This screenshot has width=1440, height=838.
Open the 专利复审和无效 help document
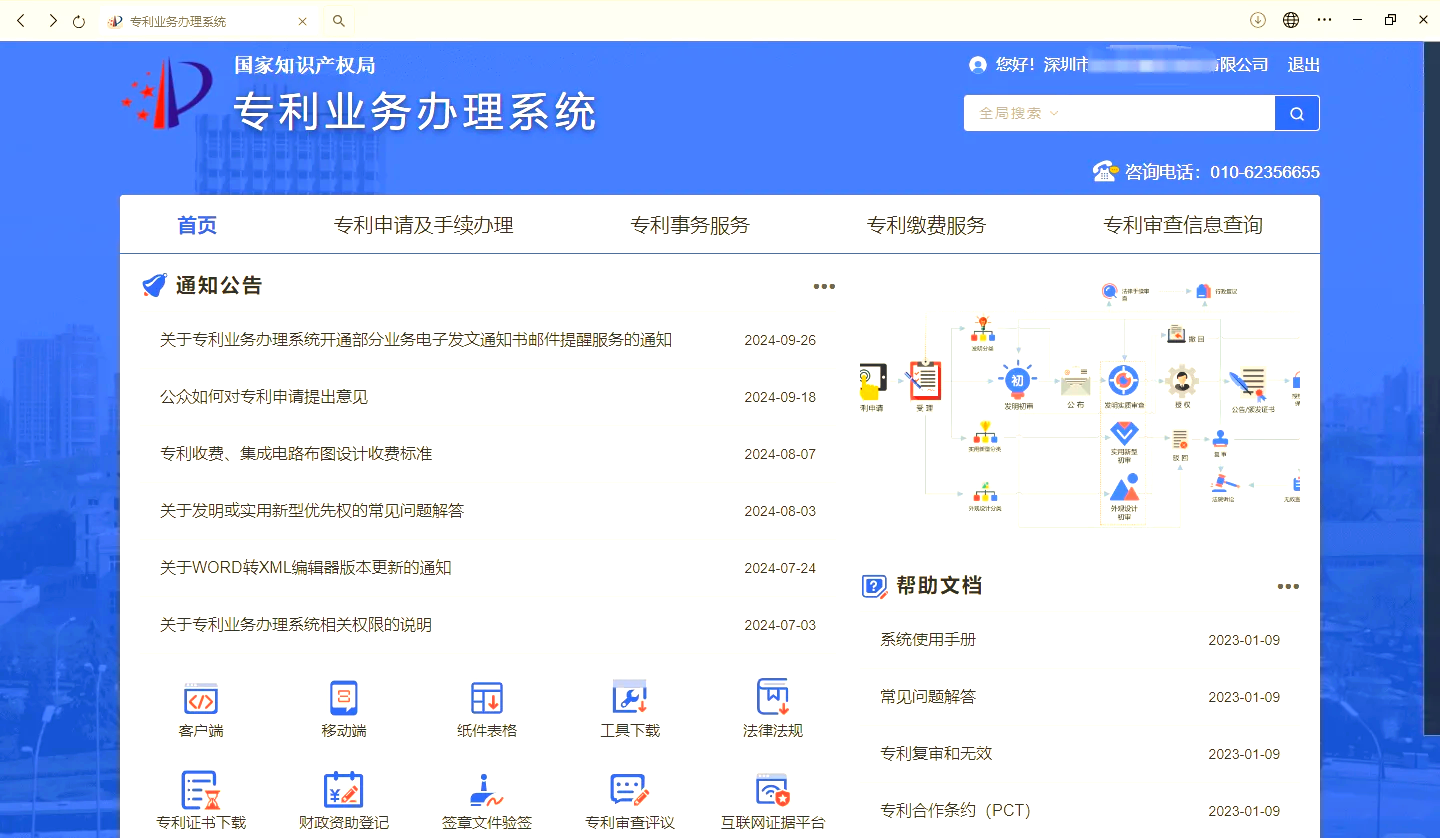click(936, 754)
